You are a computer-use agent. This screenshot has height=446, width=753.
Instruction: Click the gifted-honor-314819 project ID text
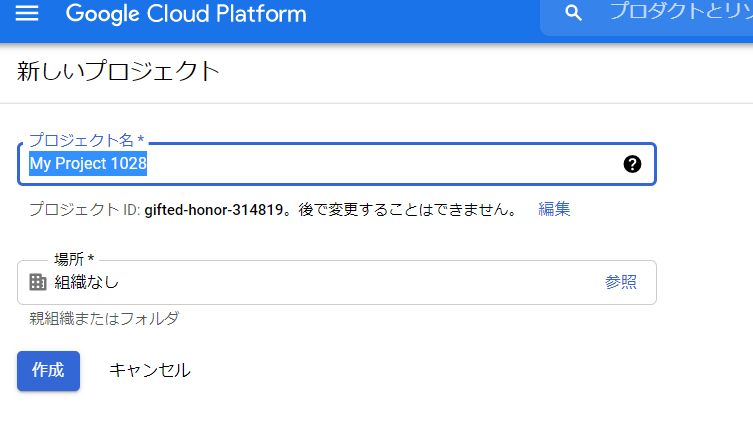(x=214, y=210)
